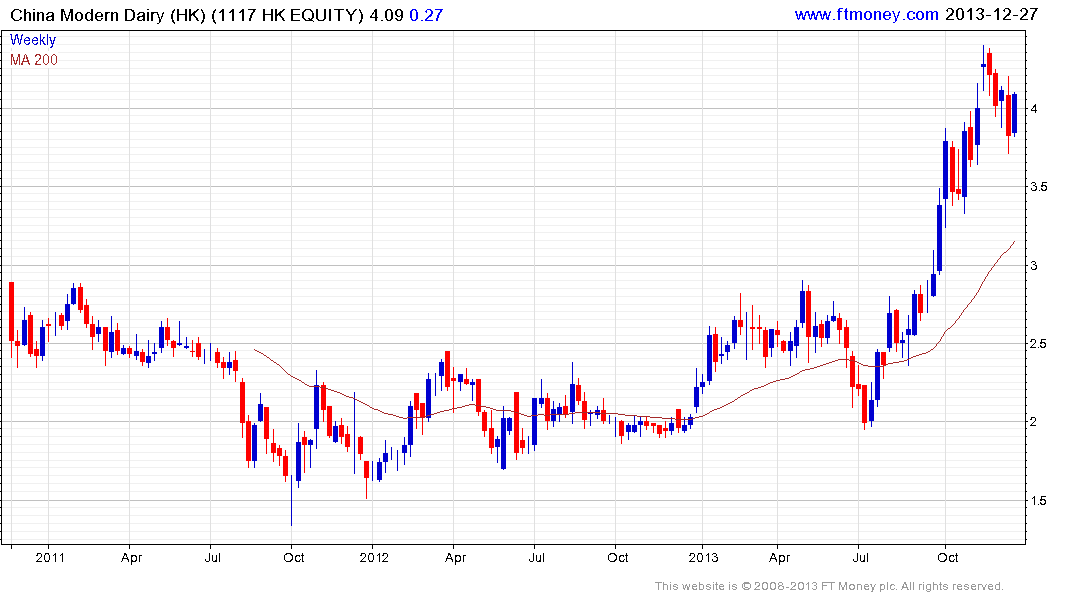Viewport: 1075px width, 600px height.
Task: Click the 4 price level label
Action: 1034,108
